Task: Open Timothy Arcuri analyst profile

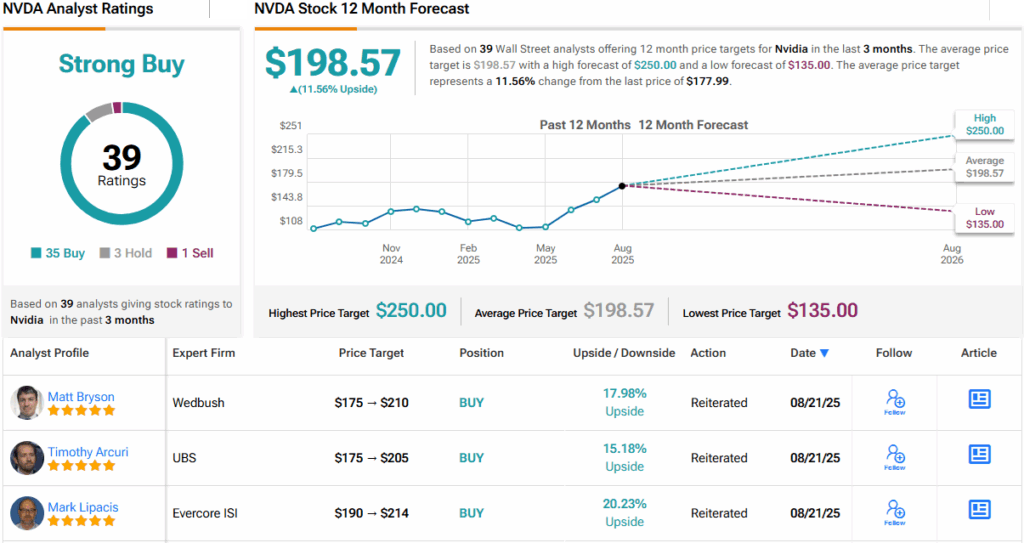Action: (88, 452)
